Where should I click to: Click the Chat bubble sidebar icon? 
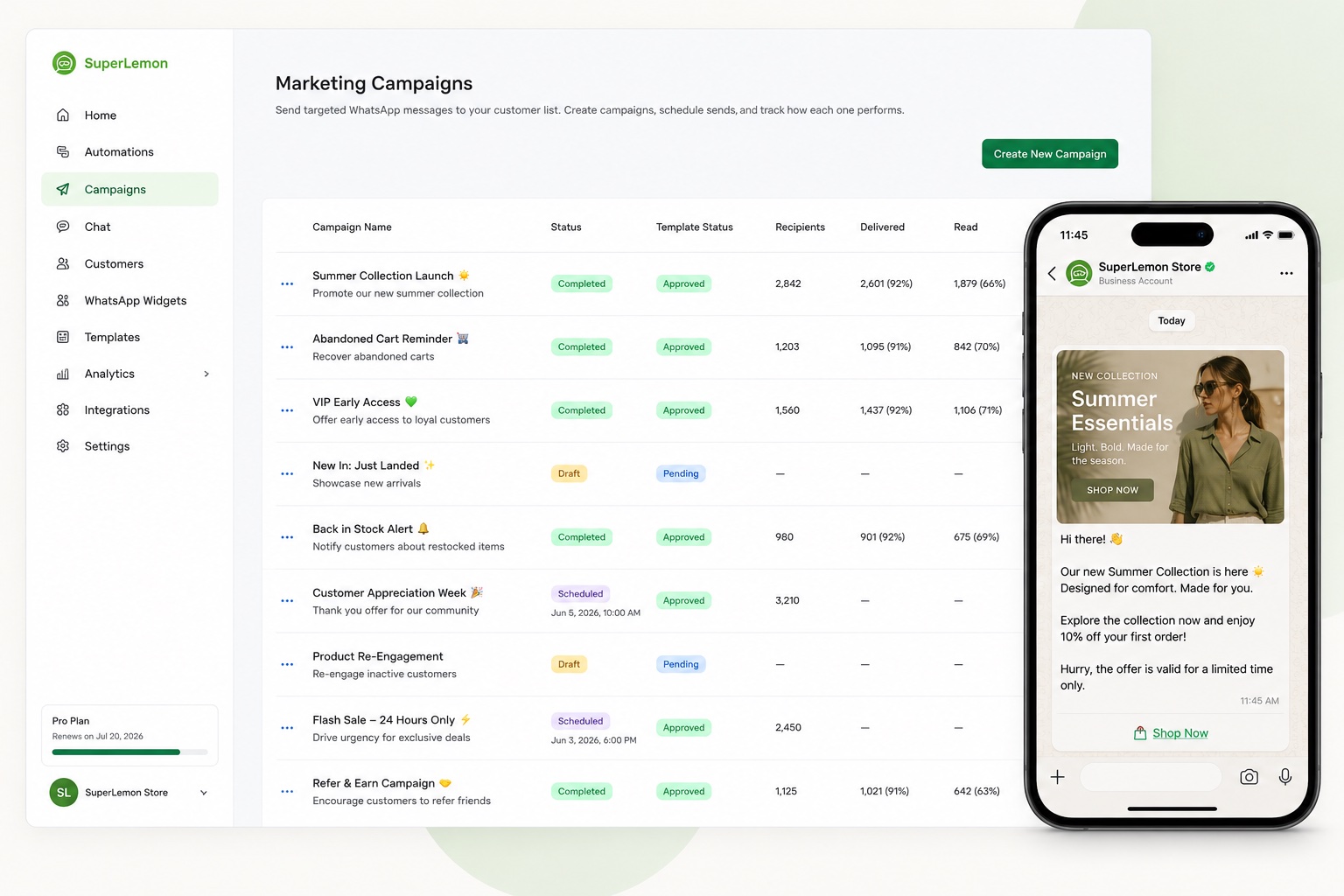[x=63, y=227]
